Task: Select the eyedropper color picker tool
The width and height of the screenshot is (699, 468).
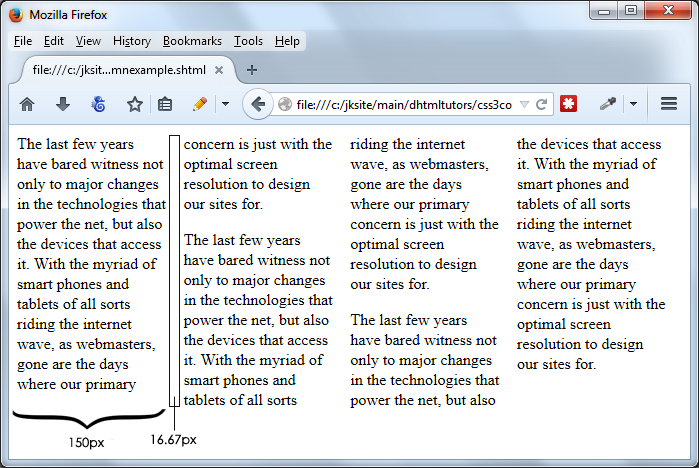Action: click(607, 104)
